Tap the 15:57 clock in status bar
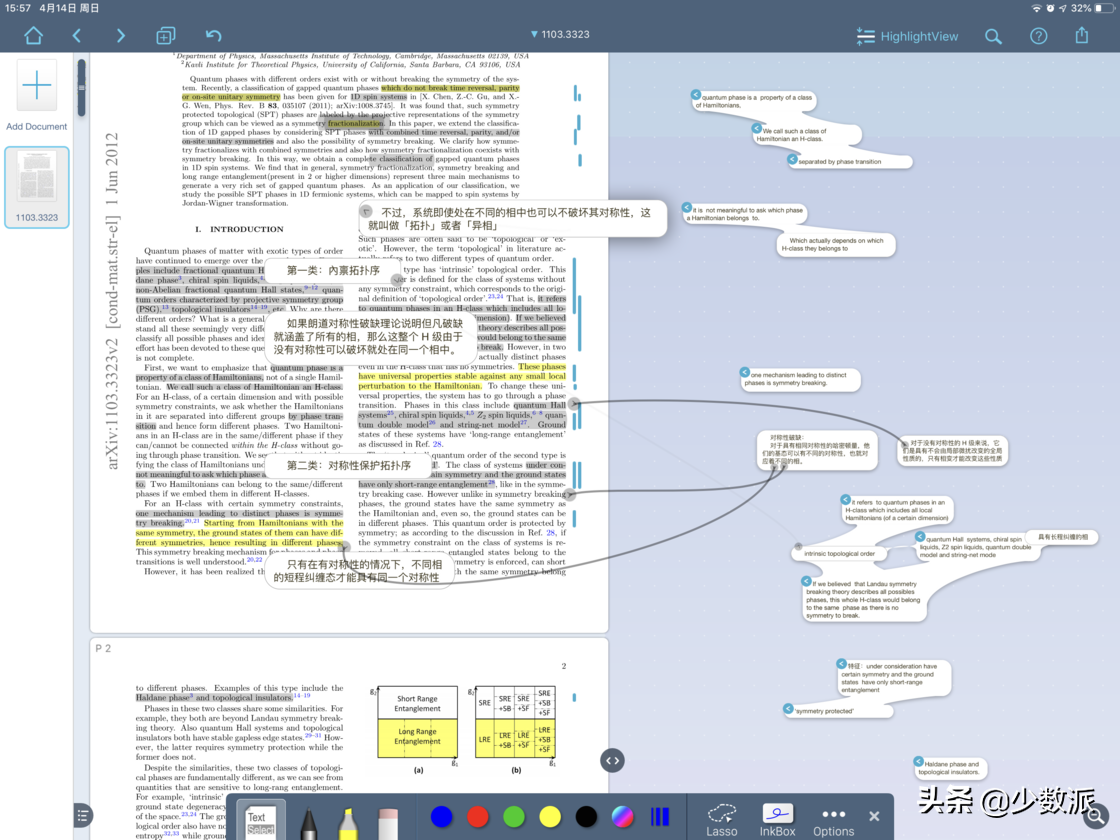 (x=18, y=9)
